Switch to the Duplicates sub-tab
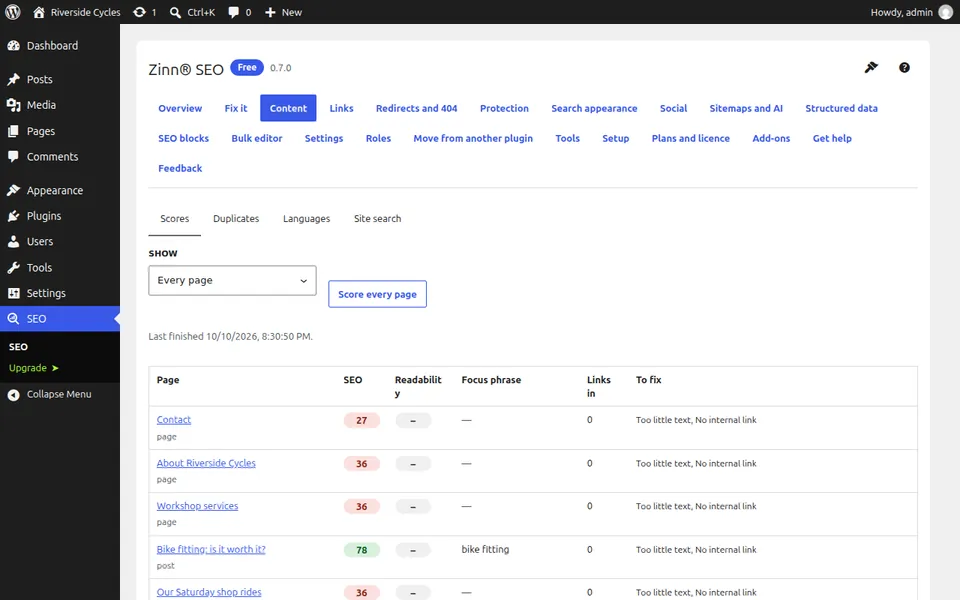The image size is (960, 600). click(x=236, y=219)
